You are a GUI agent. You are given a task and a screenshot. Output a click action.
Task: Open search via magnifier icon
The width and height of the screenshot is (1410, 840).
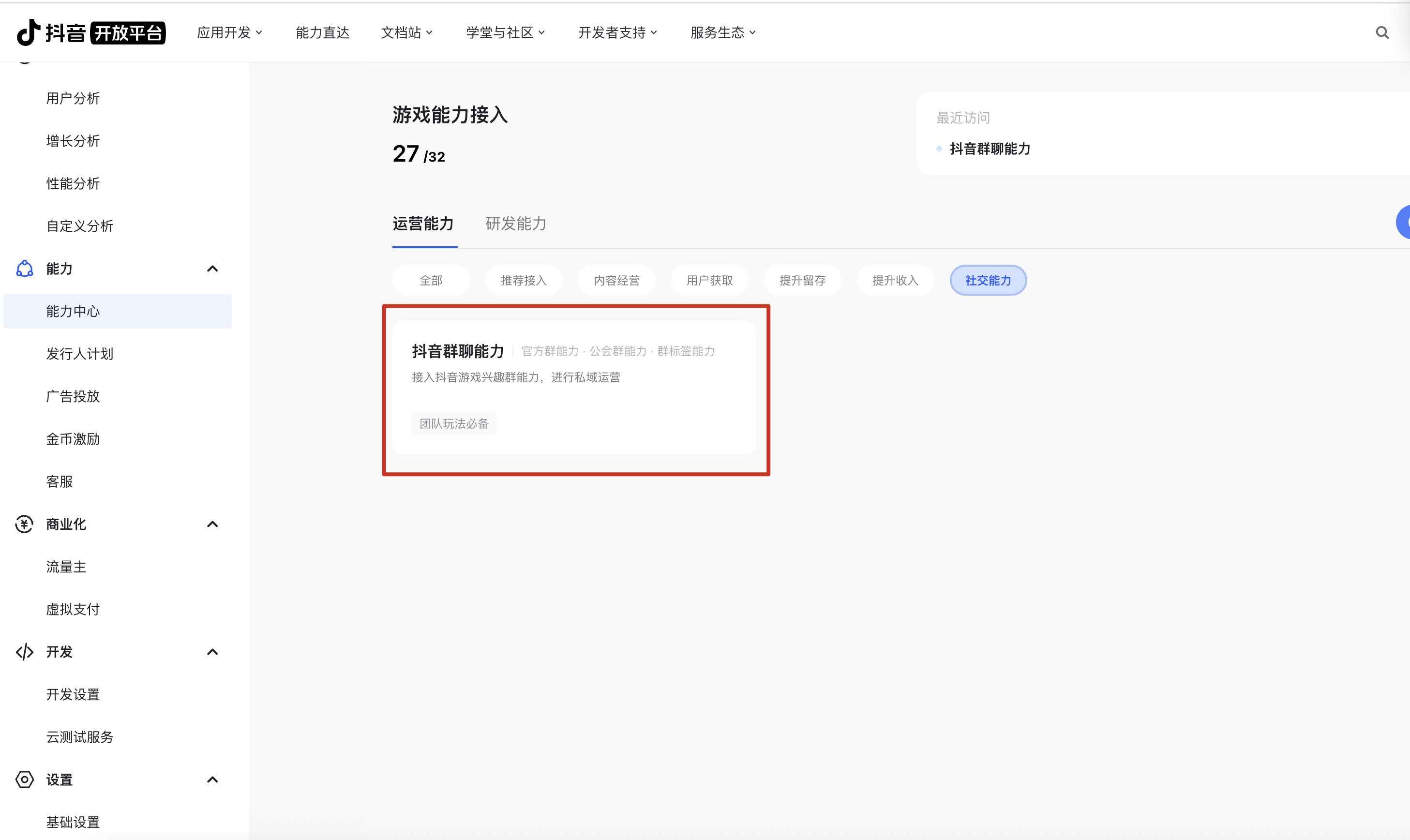click(x=1382, y=32)
